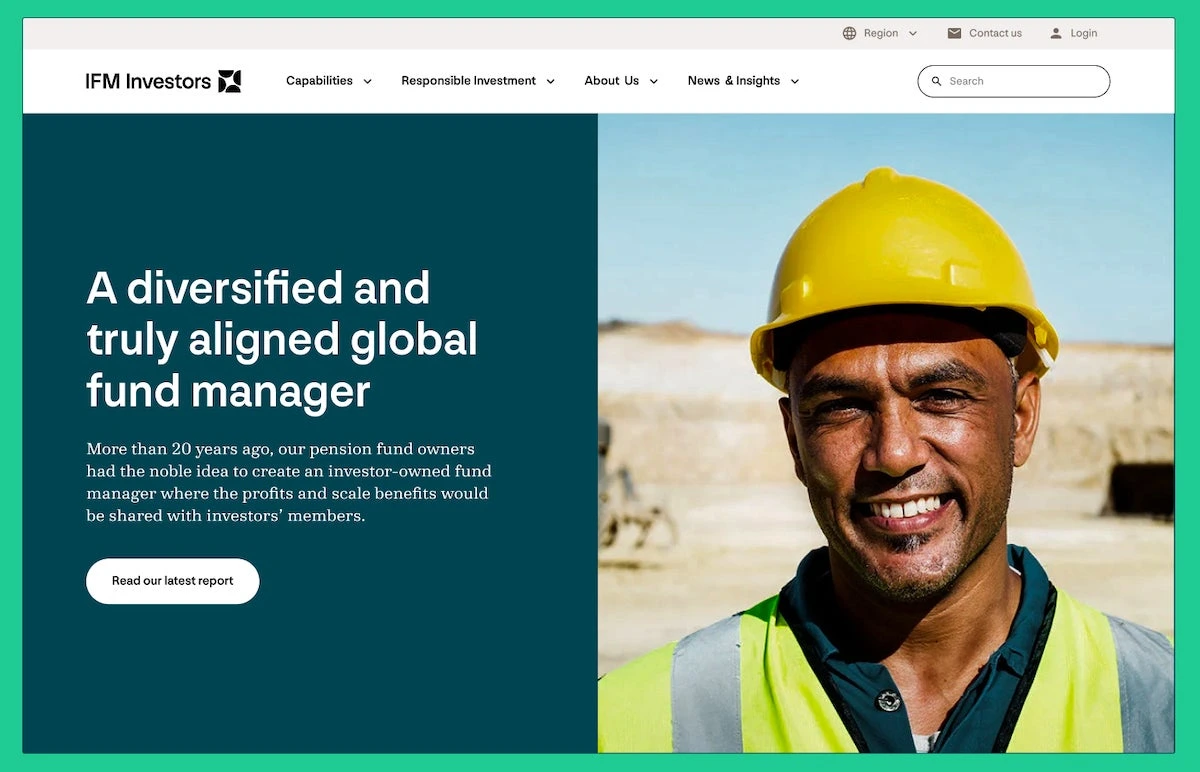Open the Capabilities menu
1200x772 pixels.
(x=319, y=81)
